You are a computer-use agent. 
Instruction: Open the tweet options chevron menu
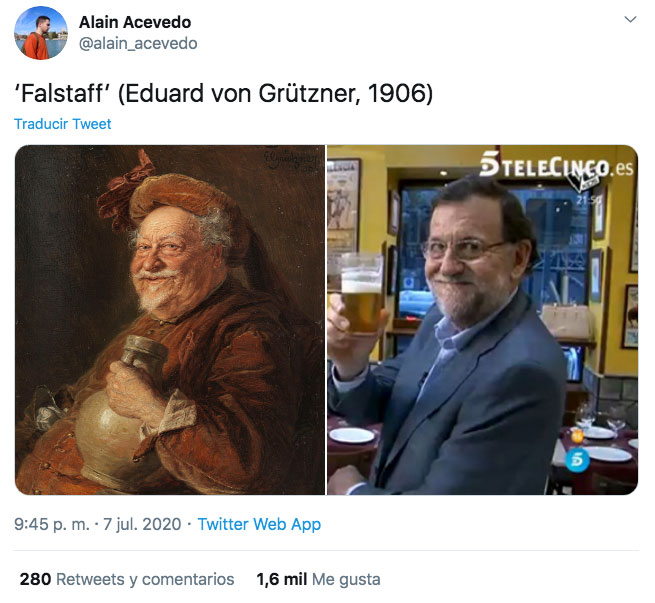pyautogui.click(x=630, y=19)
